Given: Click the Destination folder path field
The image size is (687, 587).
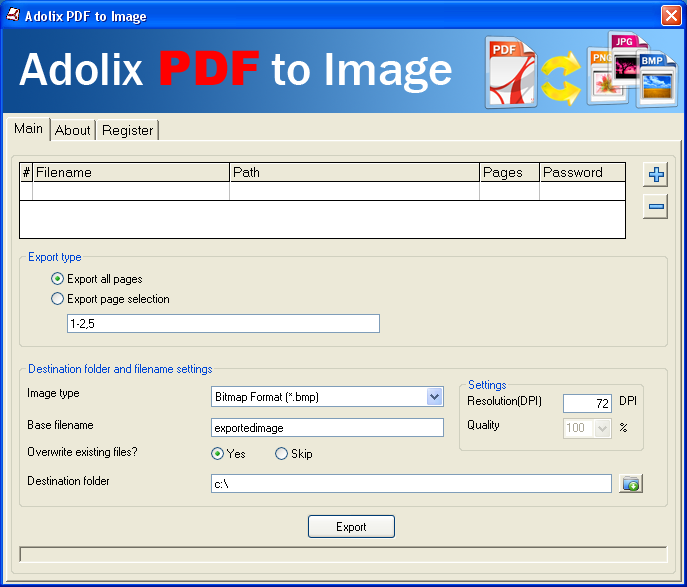Looking at the screenshot, I should [x=411, y=484].
